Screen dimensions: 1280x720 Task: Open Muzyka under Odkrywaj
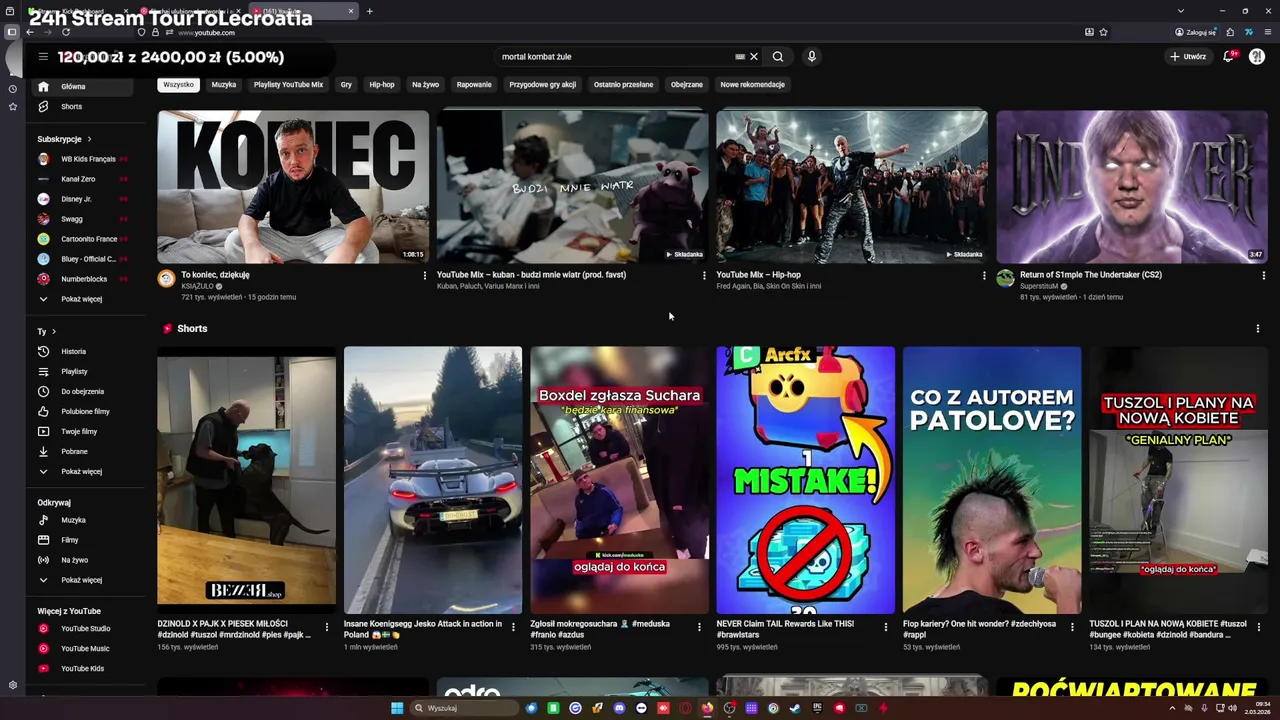click(x=80, y=520)
